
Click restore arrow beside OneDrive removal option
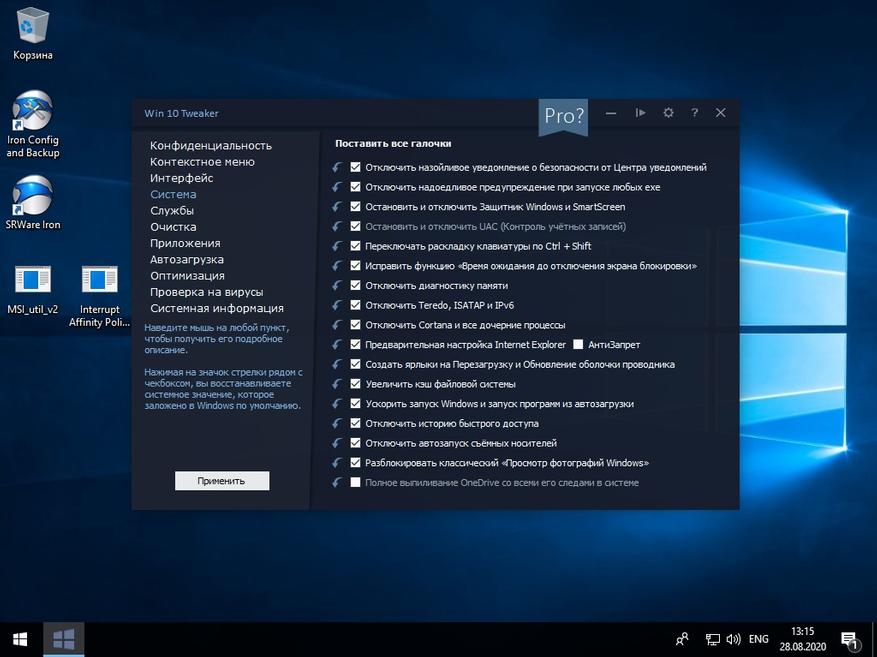[x=337, y=483]
